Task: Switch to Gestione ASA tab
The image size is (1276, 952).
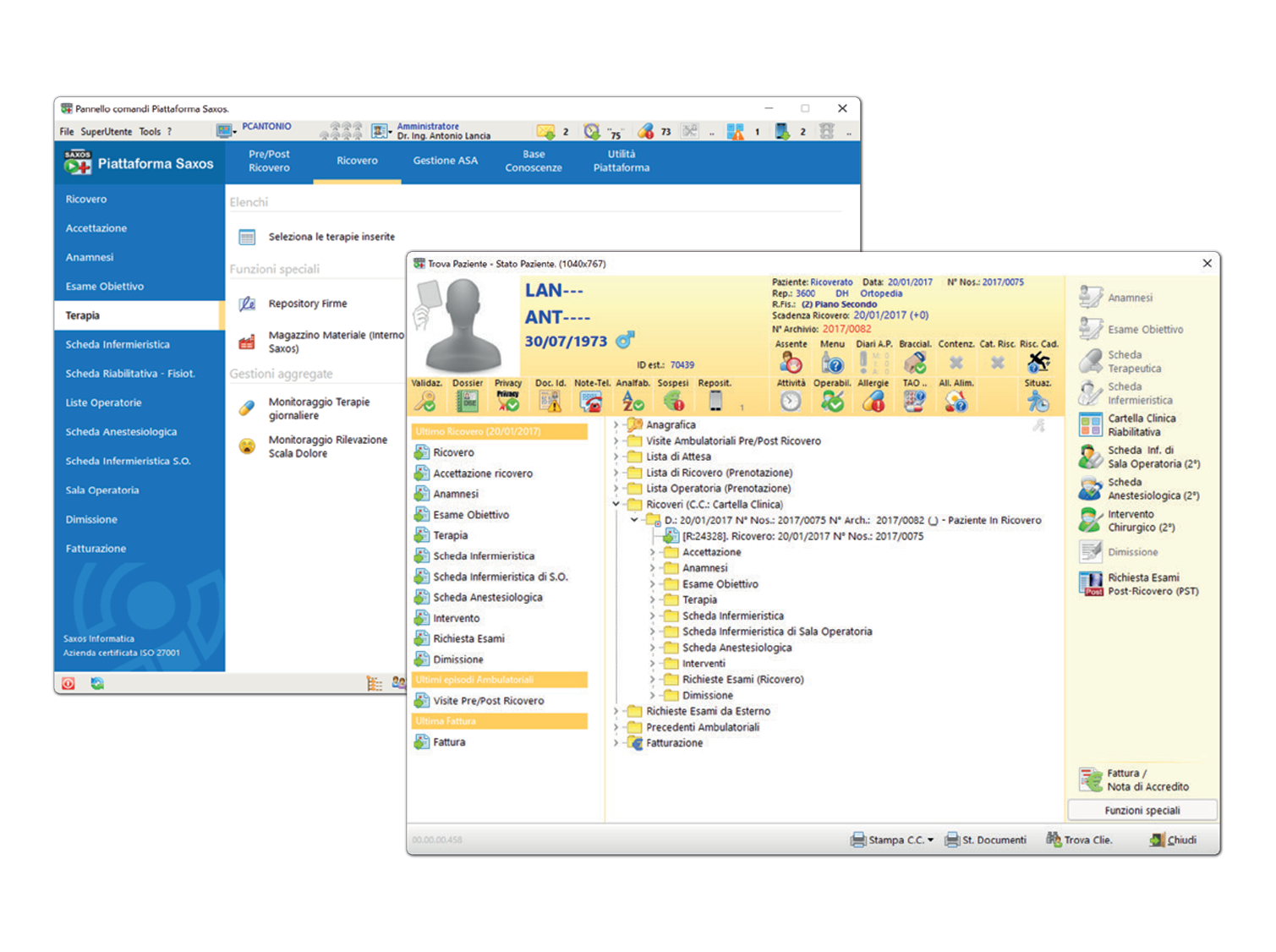Action: [445, 161]
